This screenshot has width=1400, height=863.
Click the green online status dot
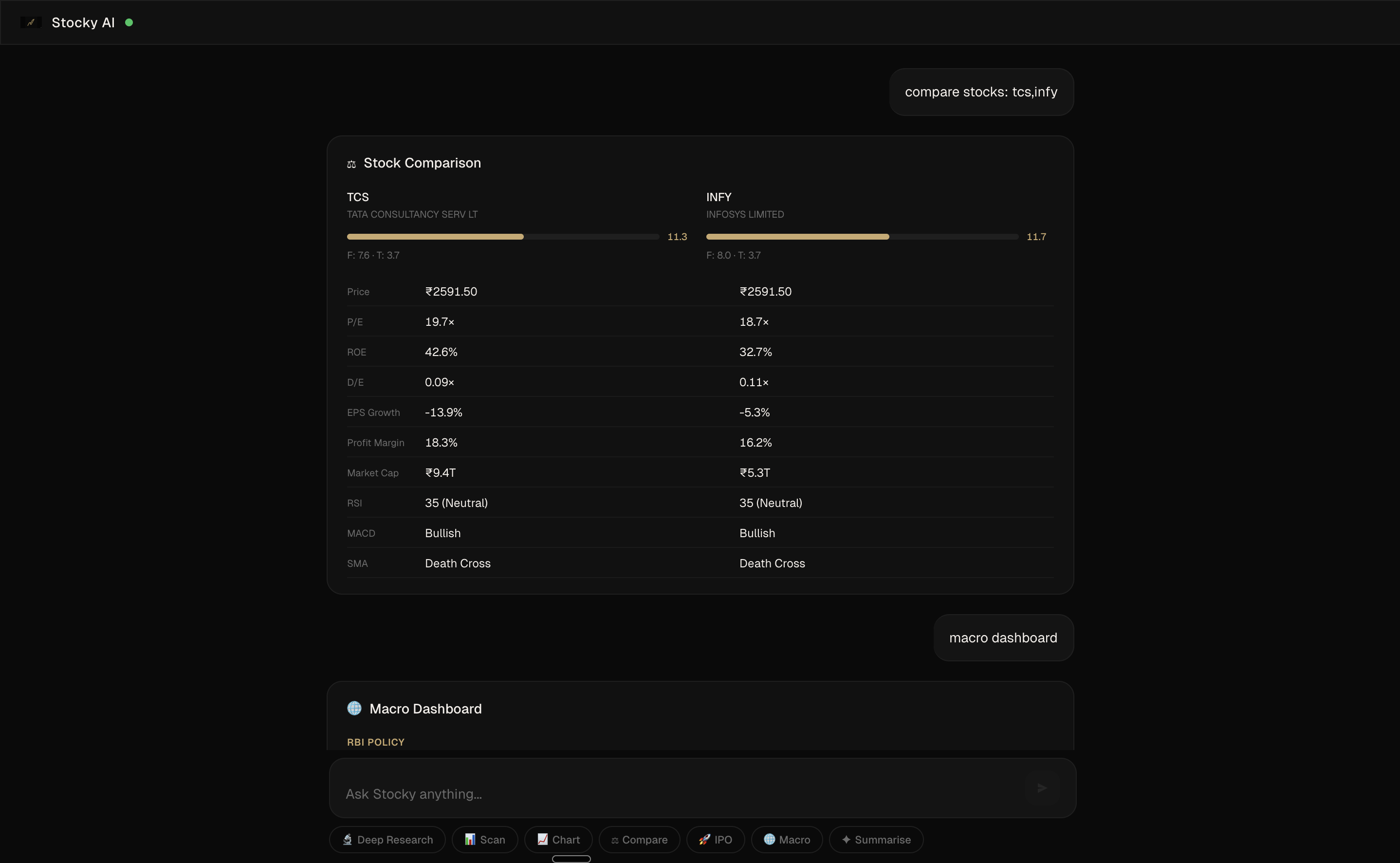click(129, 22)
